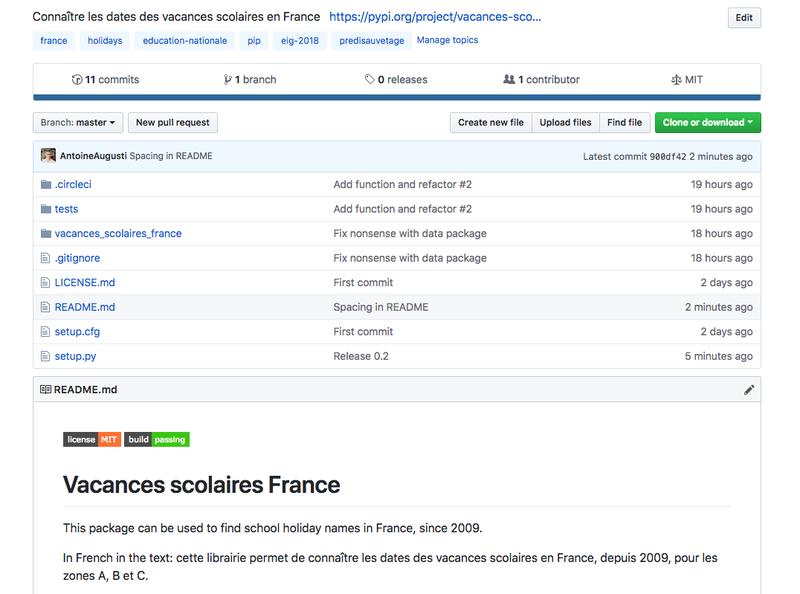
Task: Click the MIT license badge
Action: (x=92, y=439)
